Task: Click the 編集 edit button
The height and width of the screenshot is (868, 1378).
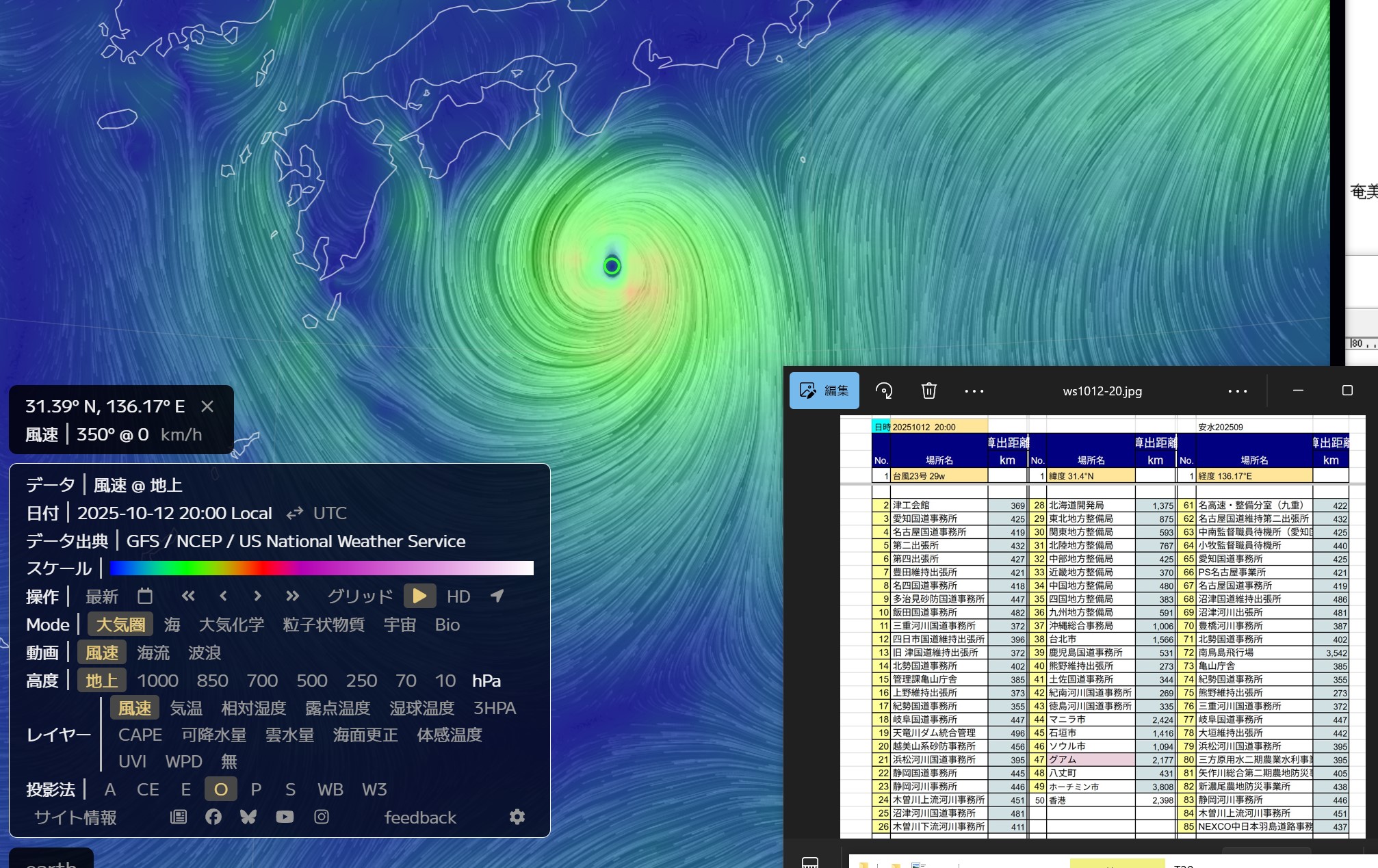Action: coord(824,391)
